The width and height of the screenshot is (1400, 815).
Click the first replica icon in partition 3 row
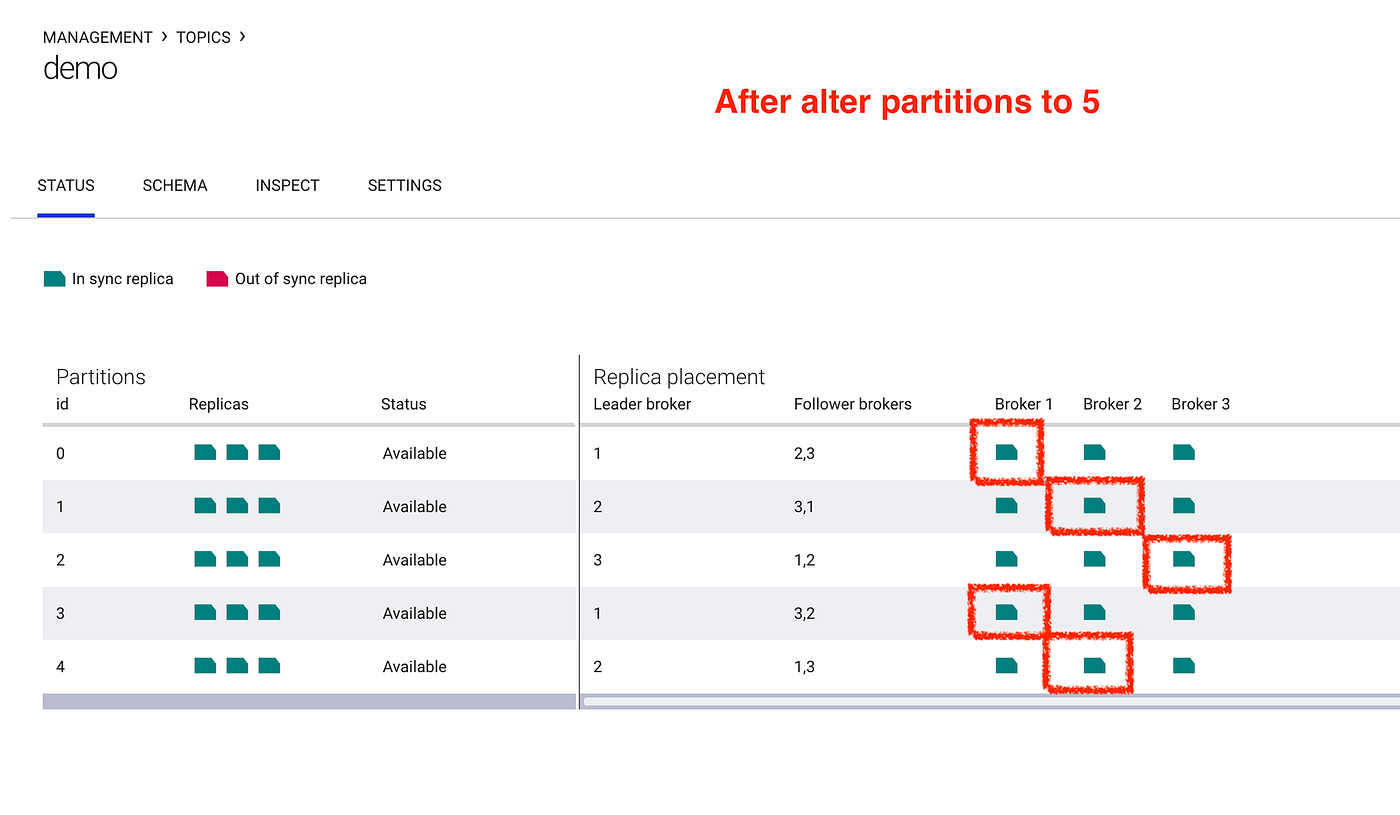click(x=205, y=612)
